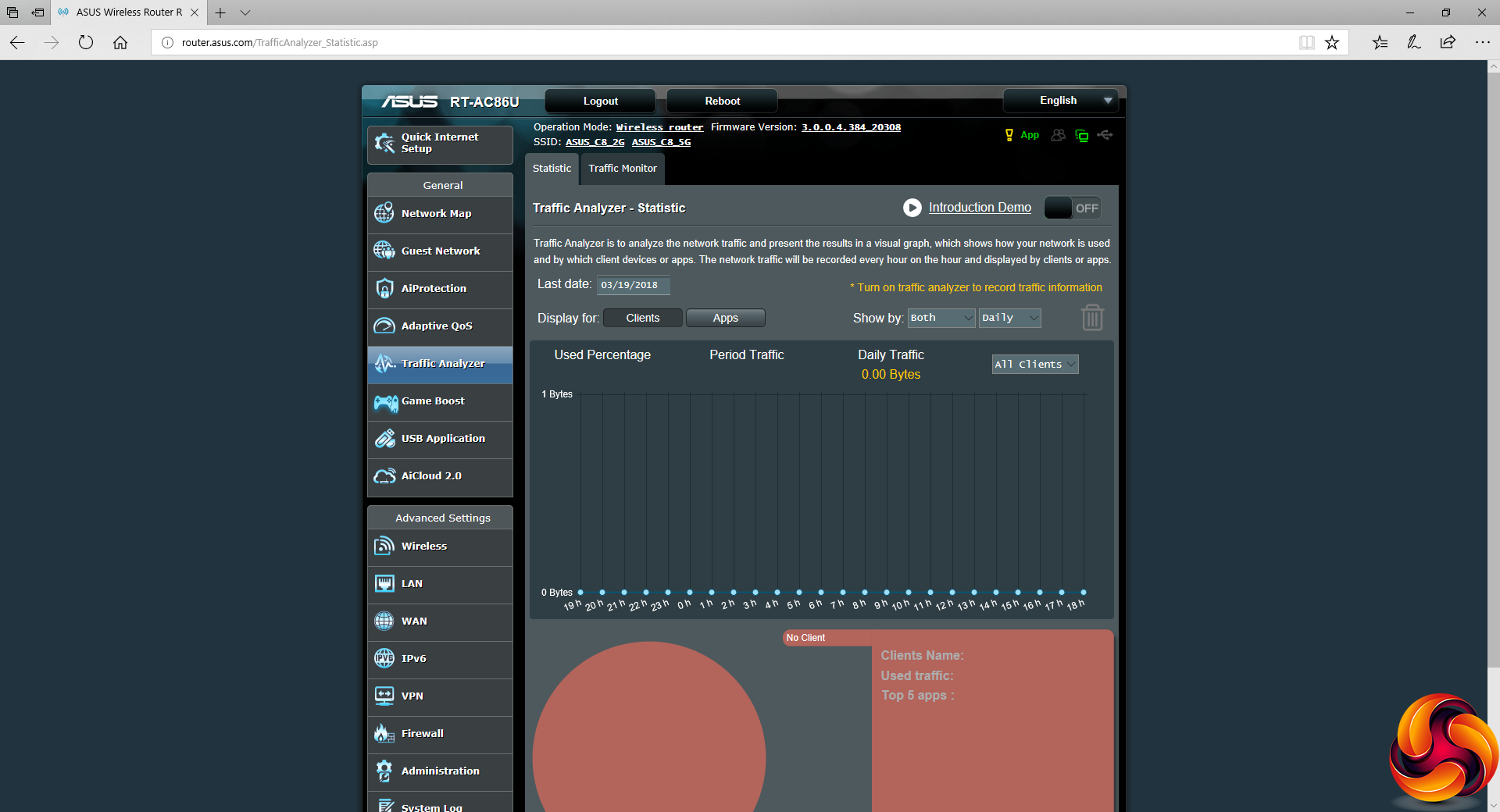Open the browser favorites hub icon

[x=1380, y=42]
